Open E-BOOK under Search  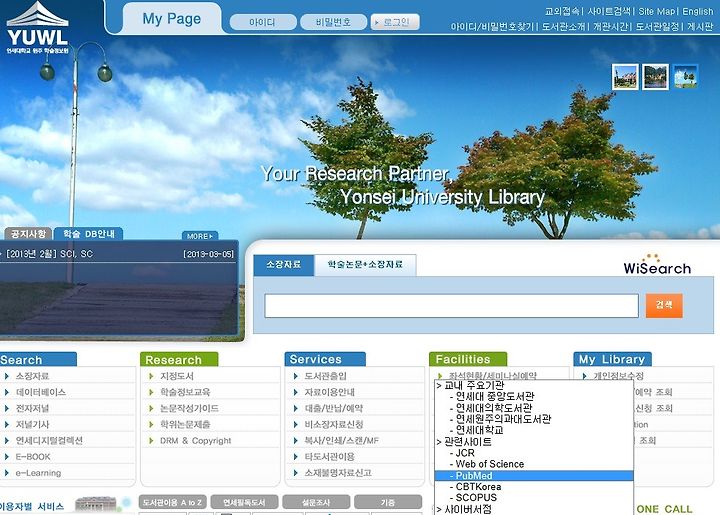[33, 457]
